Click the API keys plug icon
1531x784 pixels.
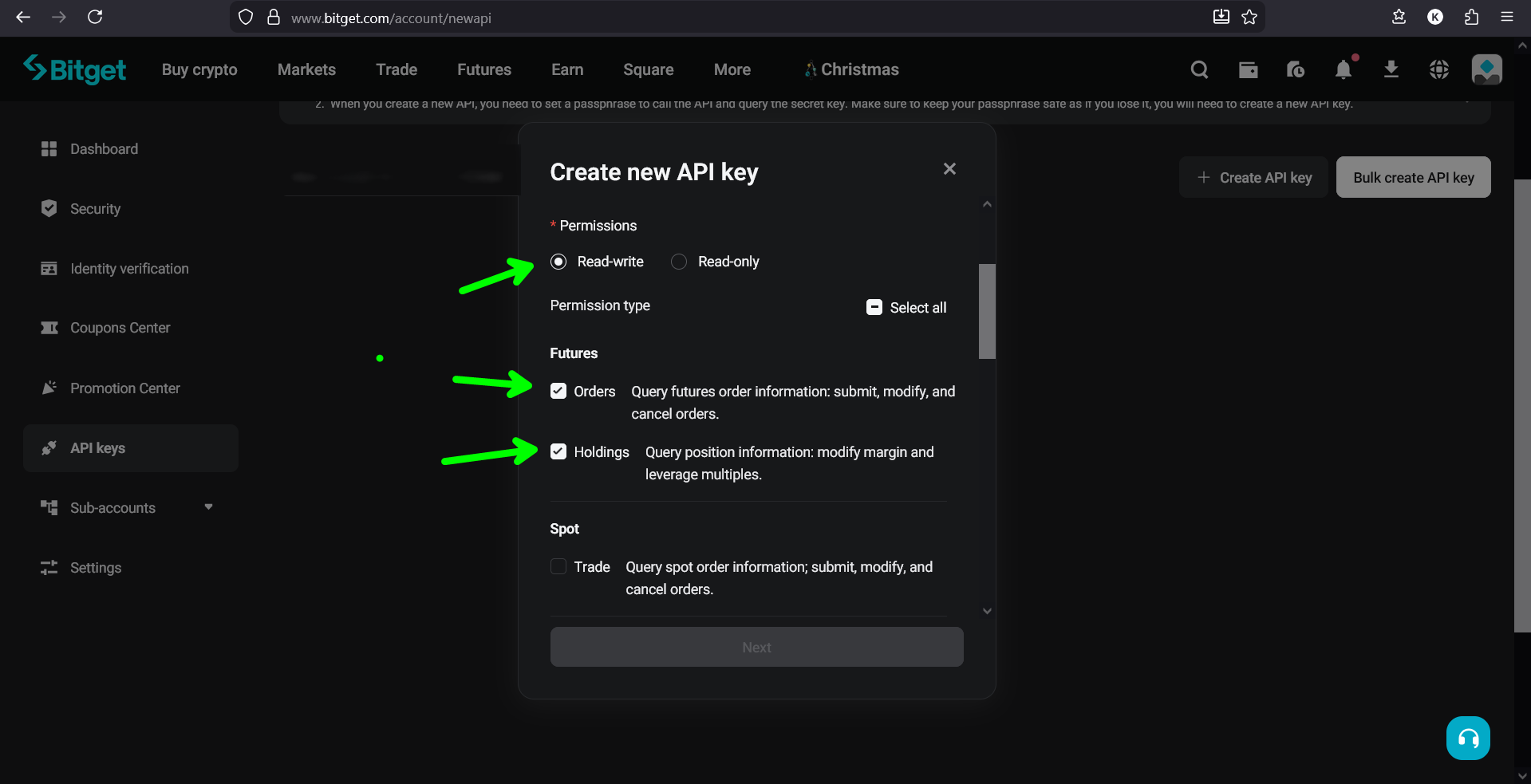49,447
